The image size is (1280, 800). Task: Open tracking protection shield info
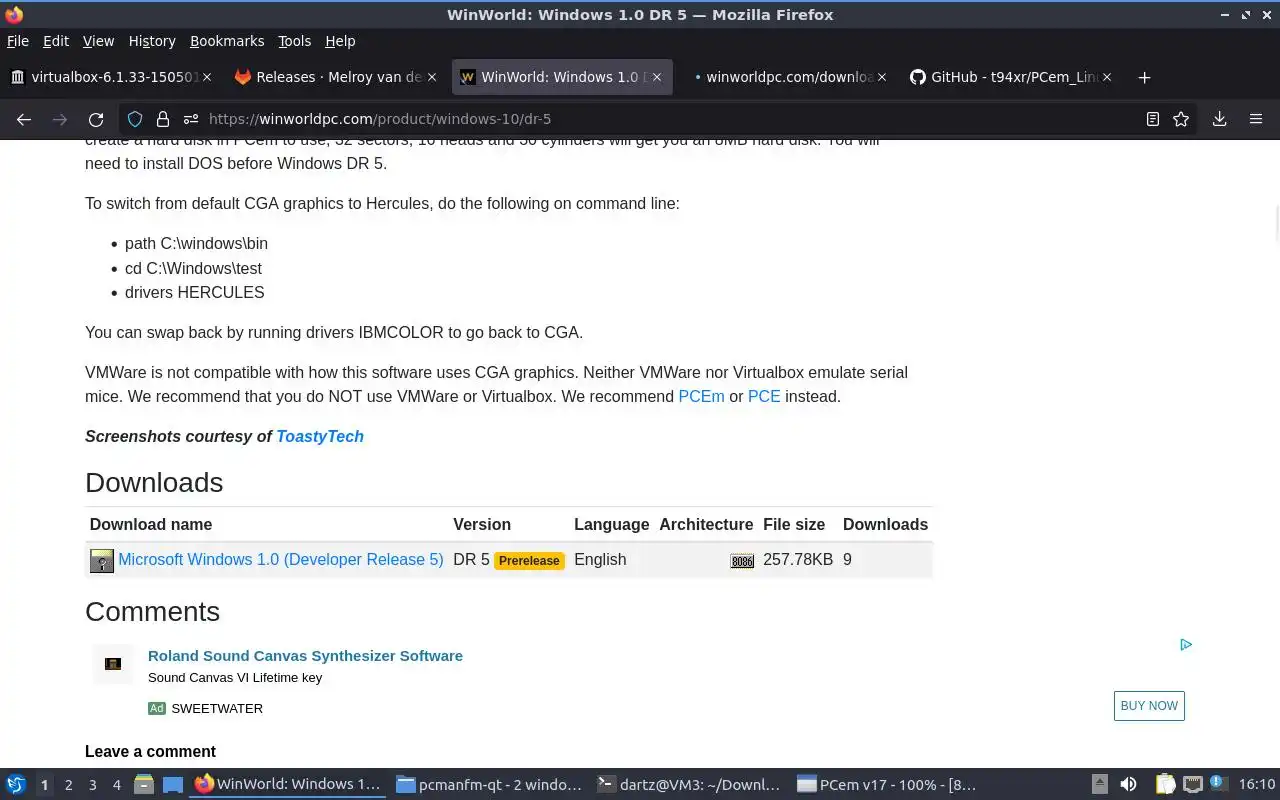[x=135, y=119]
